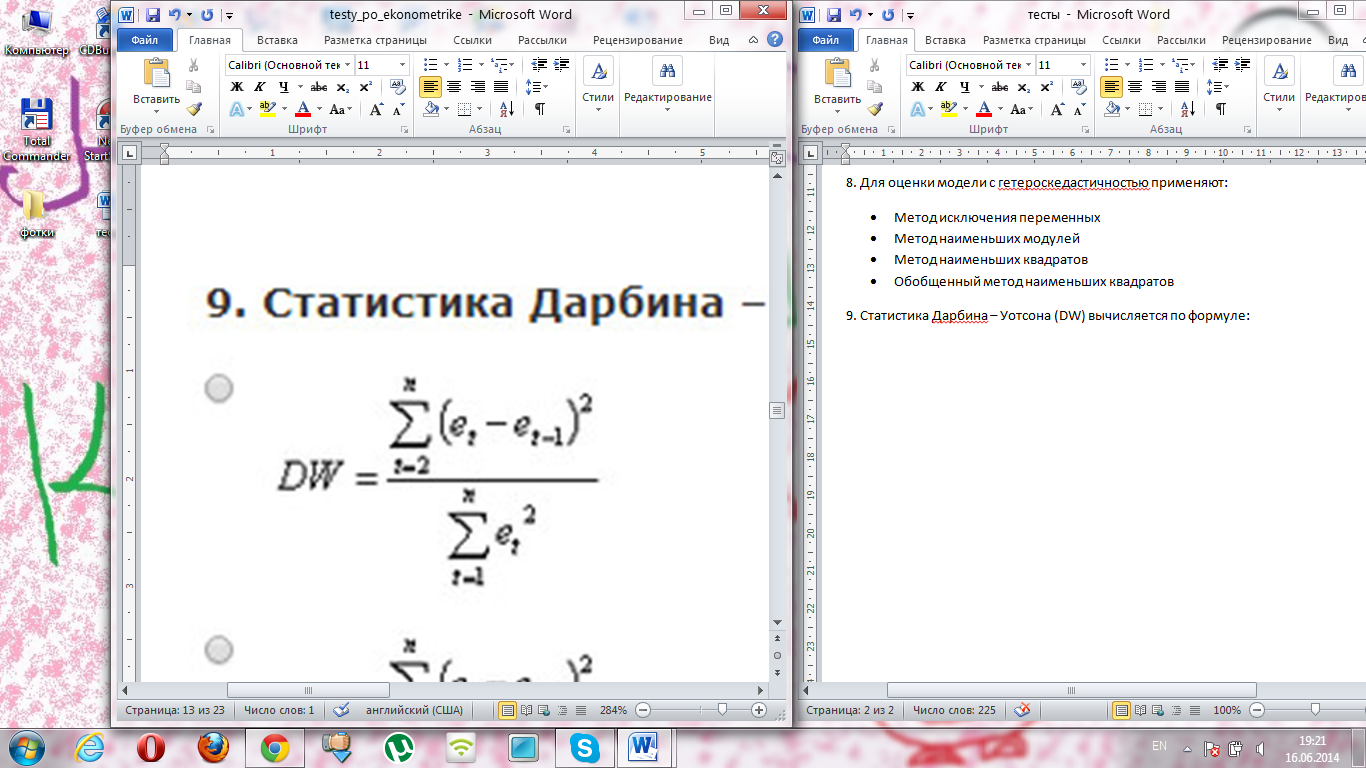Click 284% zoom level in testy_po_ekonometrike
This screenshot has width=1366, height=768.
tap(613, 710)
